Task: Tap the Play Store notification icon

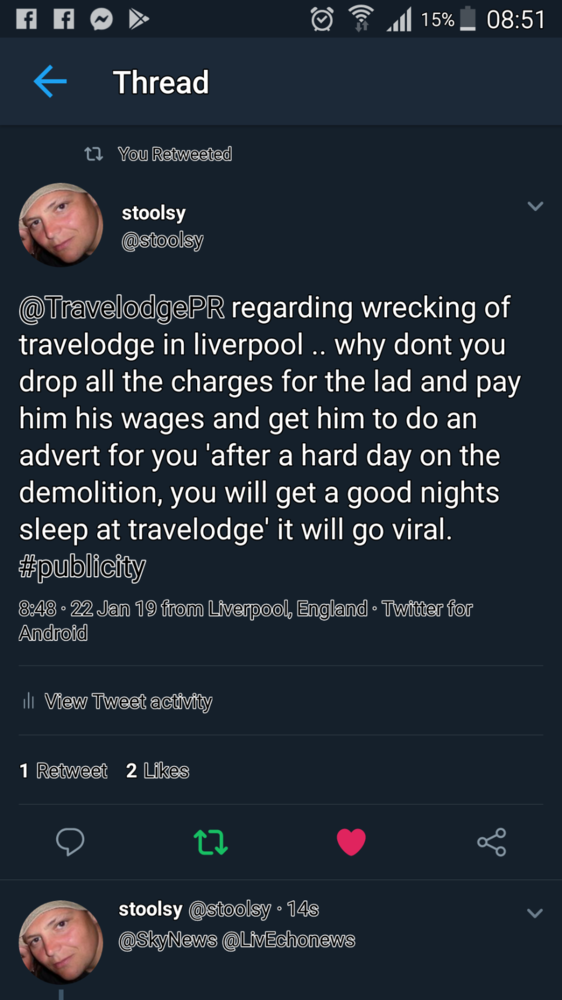Action: pos(138,20)
